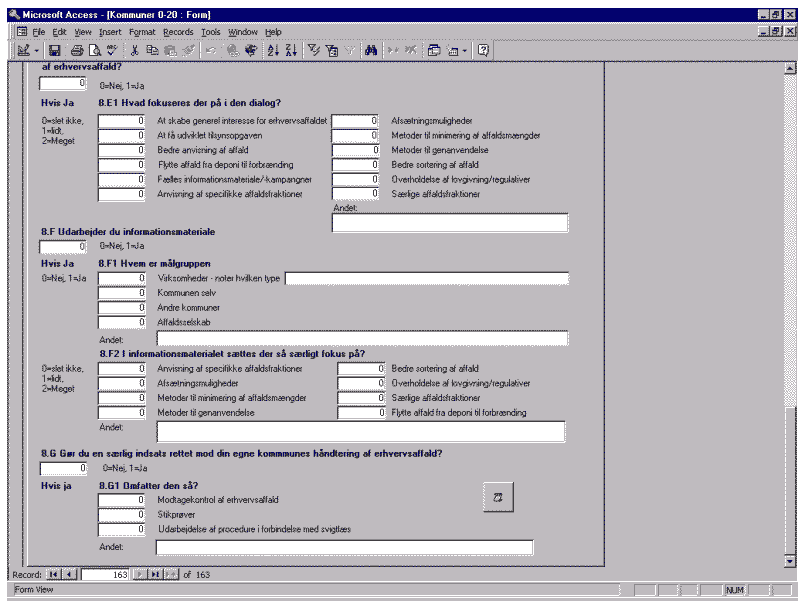Select the Format Painter brush icon
Image resolution: width=806 pixels, height=610 pixels.
(x=188, y=50)
